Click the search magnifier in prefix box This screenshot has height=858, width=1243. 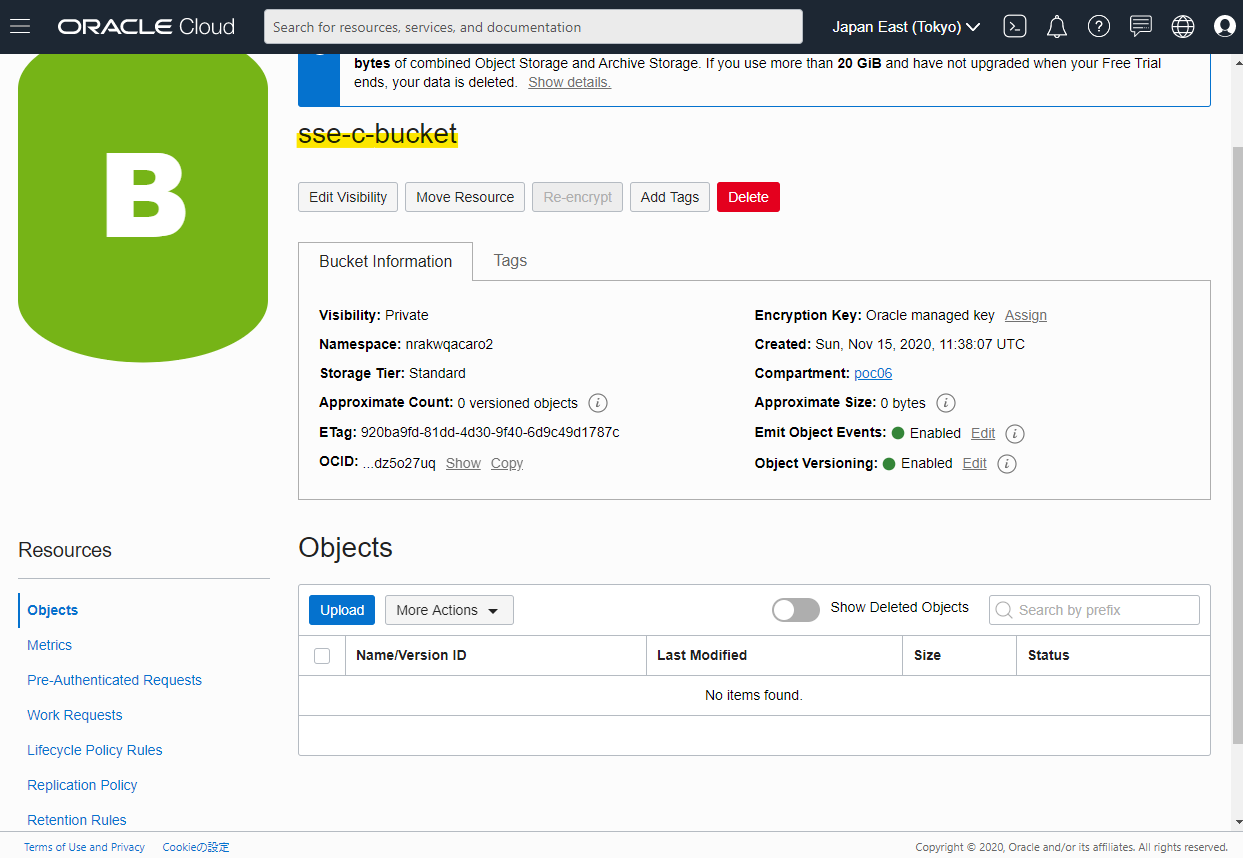pos(1005,610)
